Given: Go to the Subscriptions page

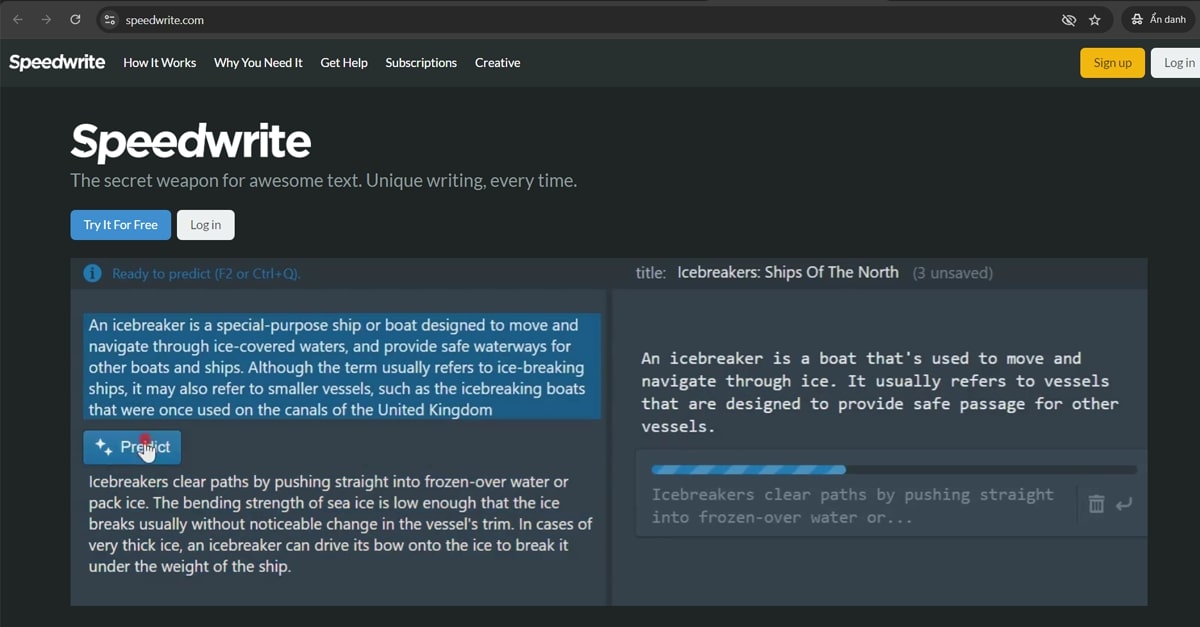Looking at the screenshot, I should pos(421,63).
